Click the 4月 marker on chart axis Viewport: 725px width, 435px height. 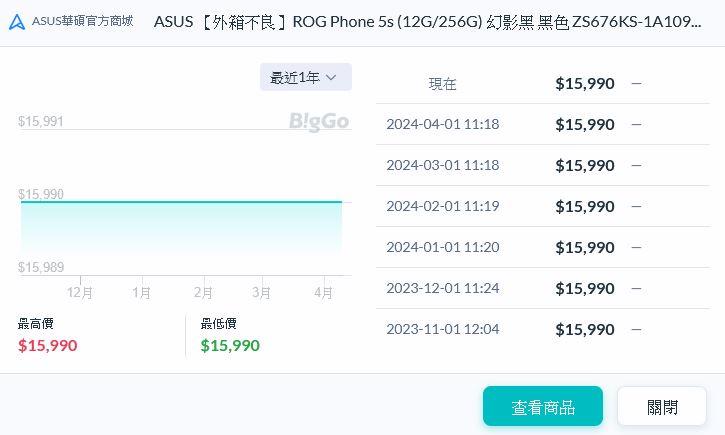[323, 293]
